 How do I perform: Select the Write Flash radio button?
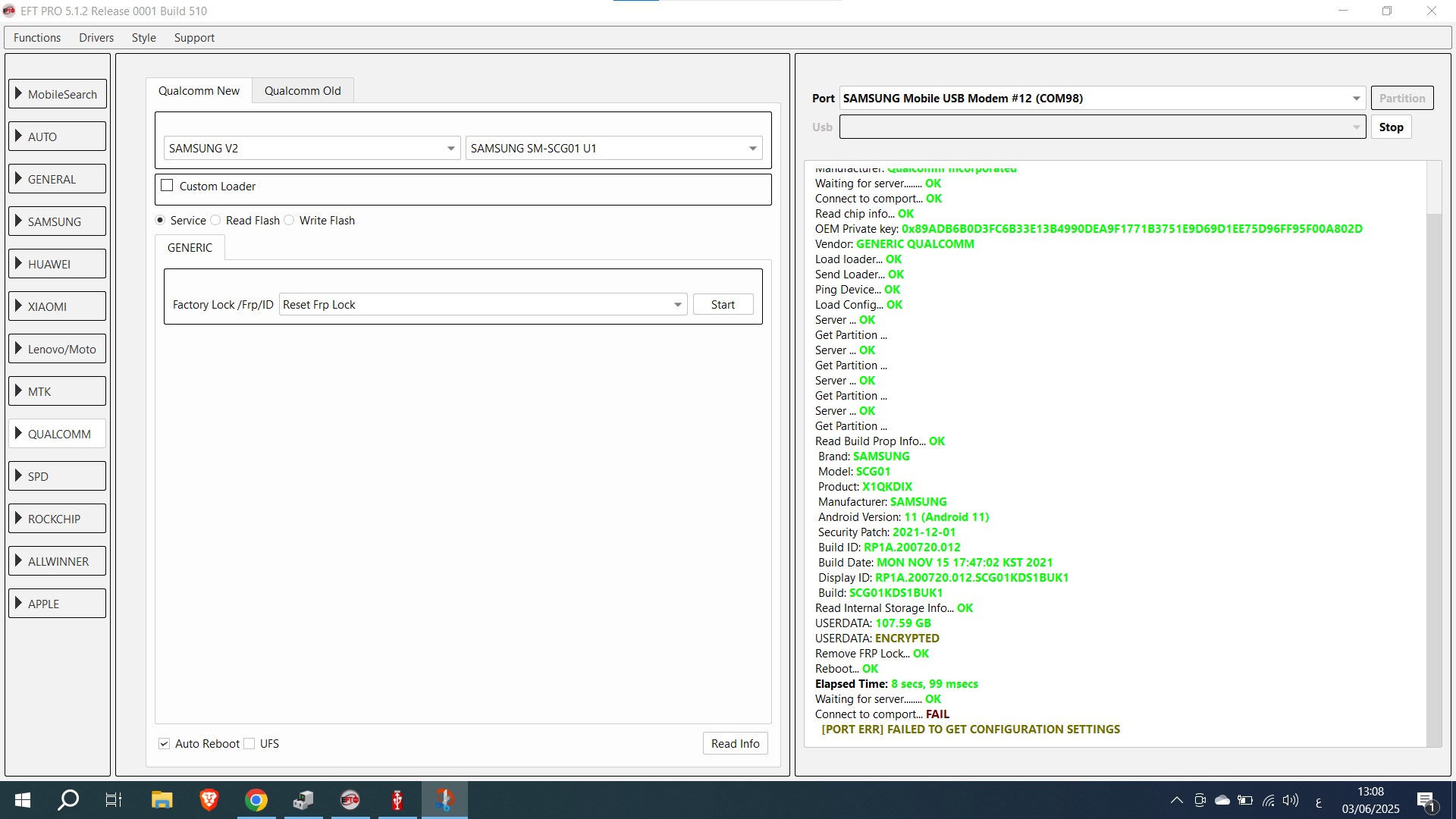289,221
